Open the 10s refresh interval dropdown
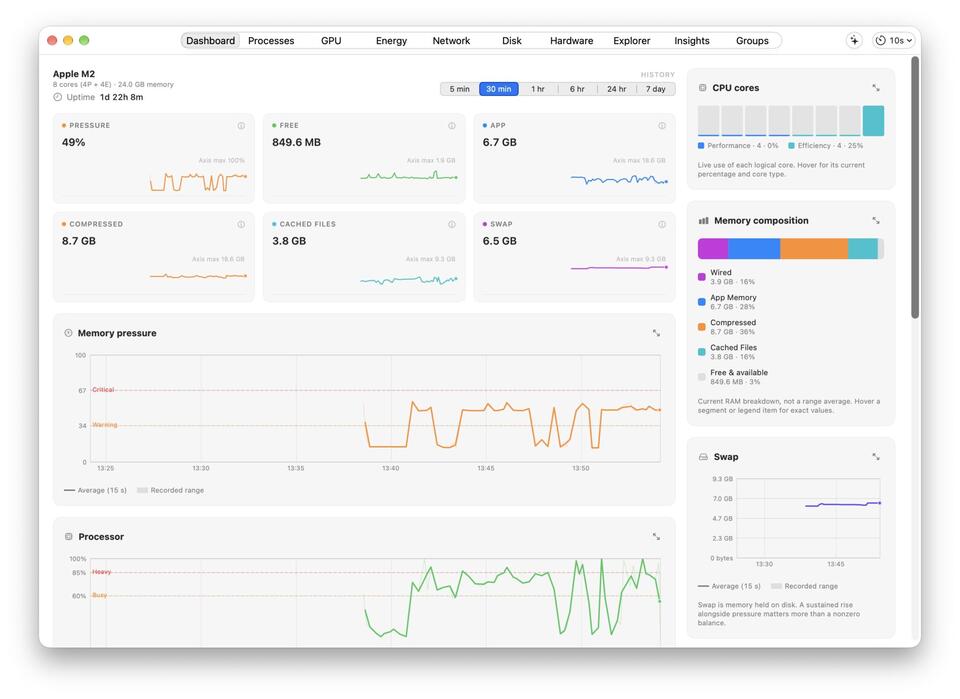This screenshot has width=960, height=699. tap(894, 40)
